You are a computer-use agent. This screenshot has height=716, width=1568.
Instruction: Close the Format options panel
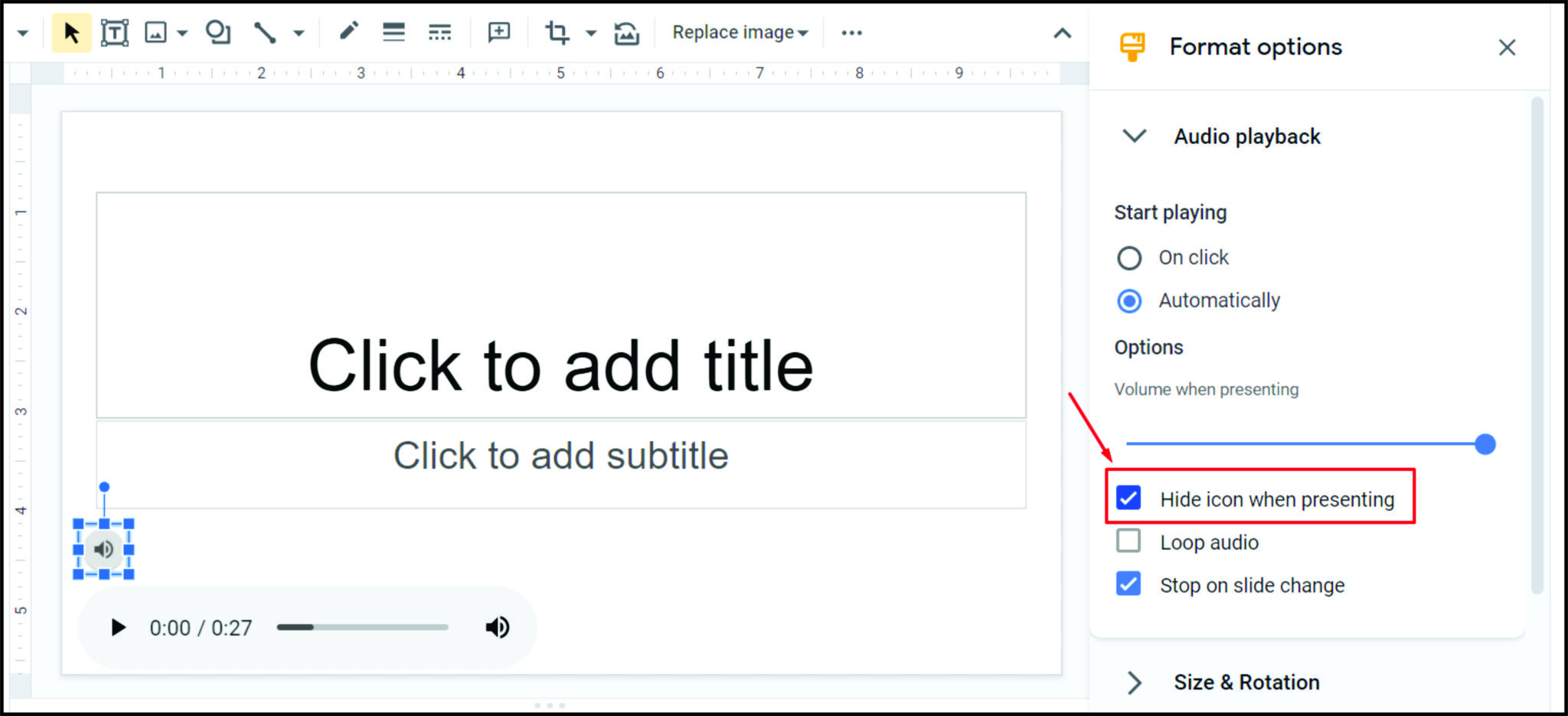pyautogui.click(x=1507, y=47)
